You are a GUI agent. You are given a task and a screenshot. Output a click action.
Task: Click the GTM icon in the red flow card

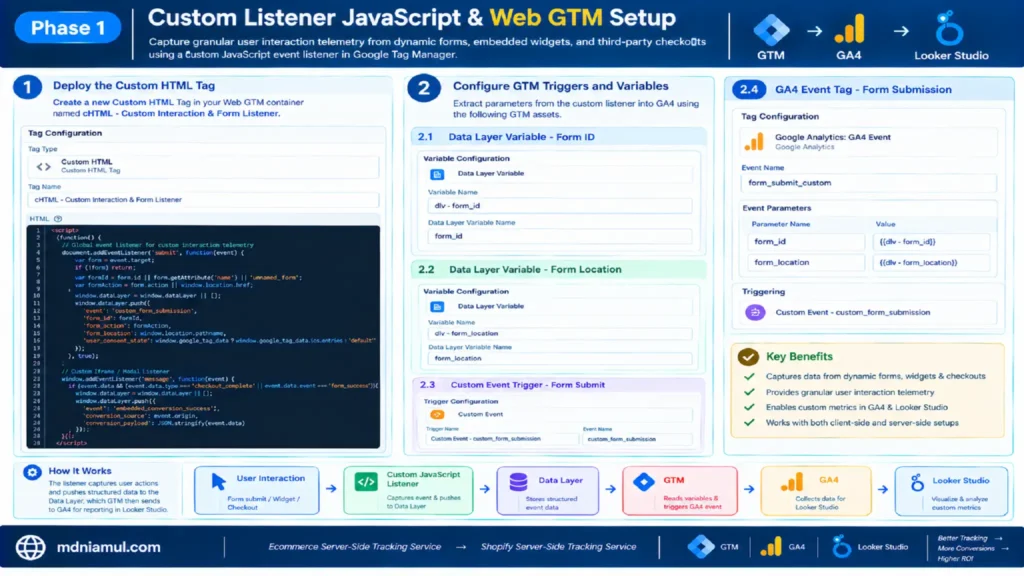tap(643, 482)
